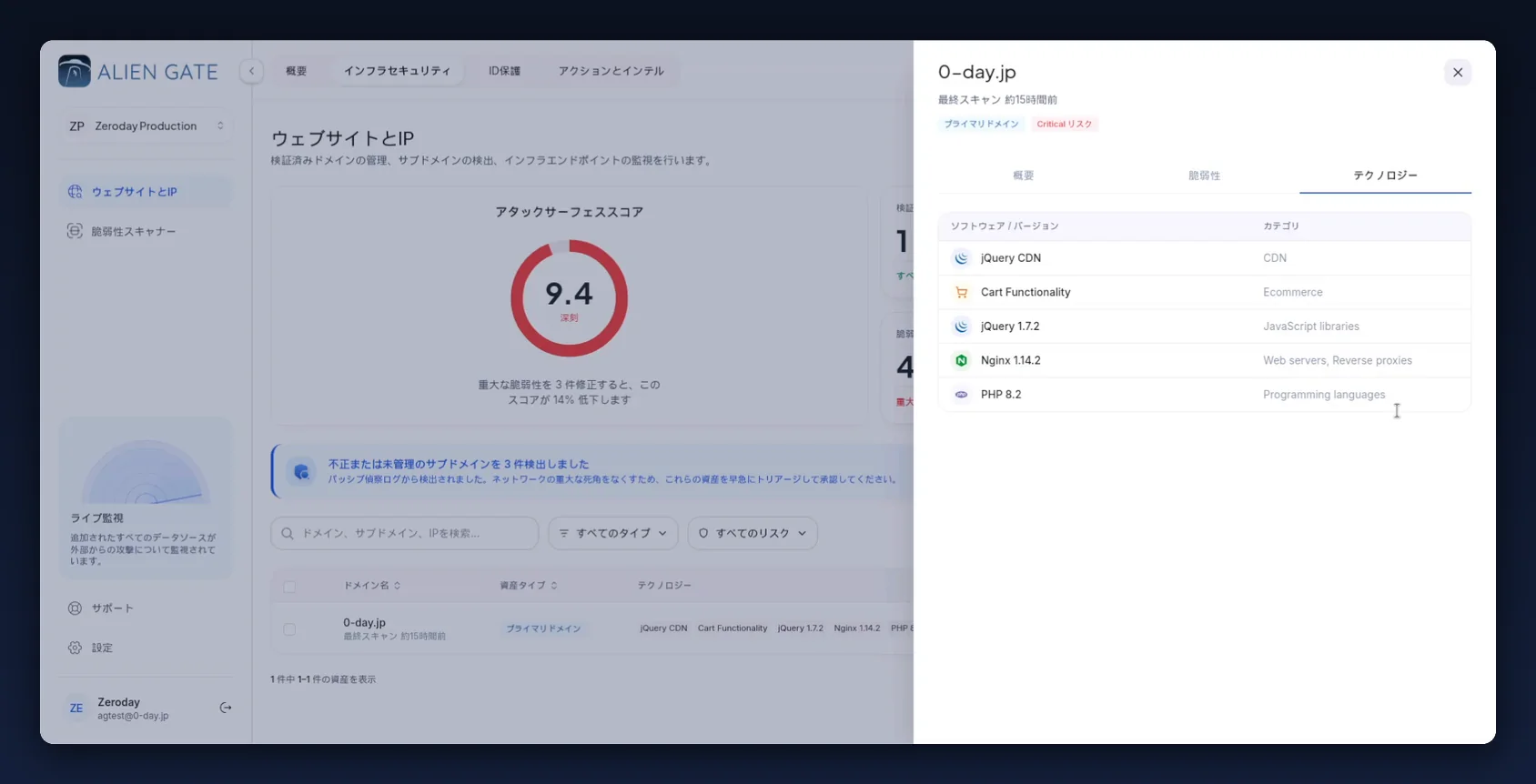Toggle the select-all checkbox in table header
Image resolution: width=1536 pixels, height=784 pixels.
[289, 587]
